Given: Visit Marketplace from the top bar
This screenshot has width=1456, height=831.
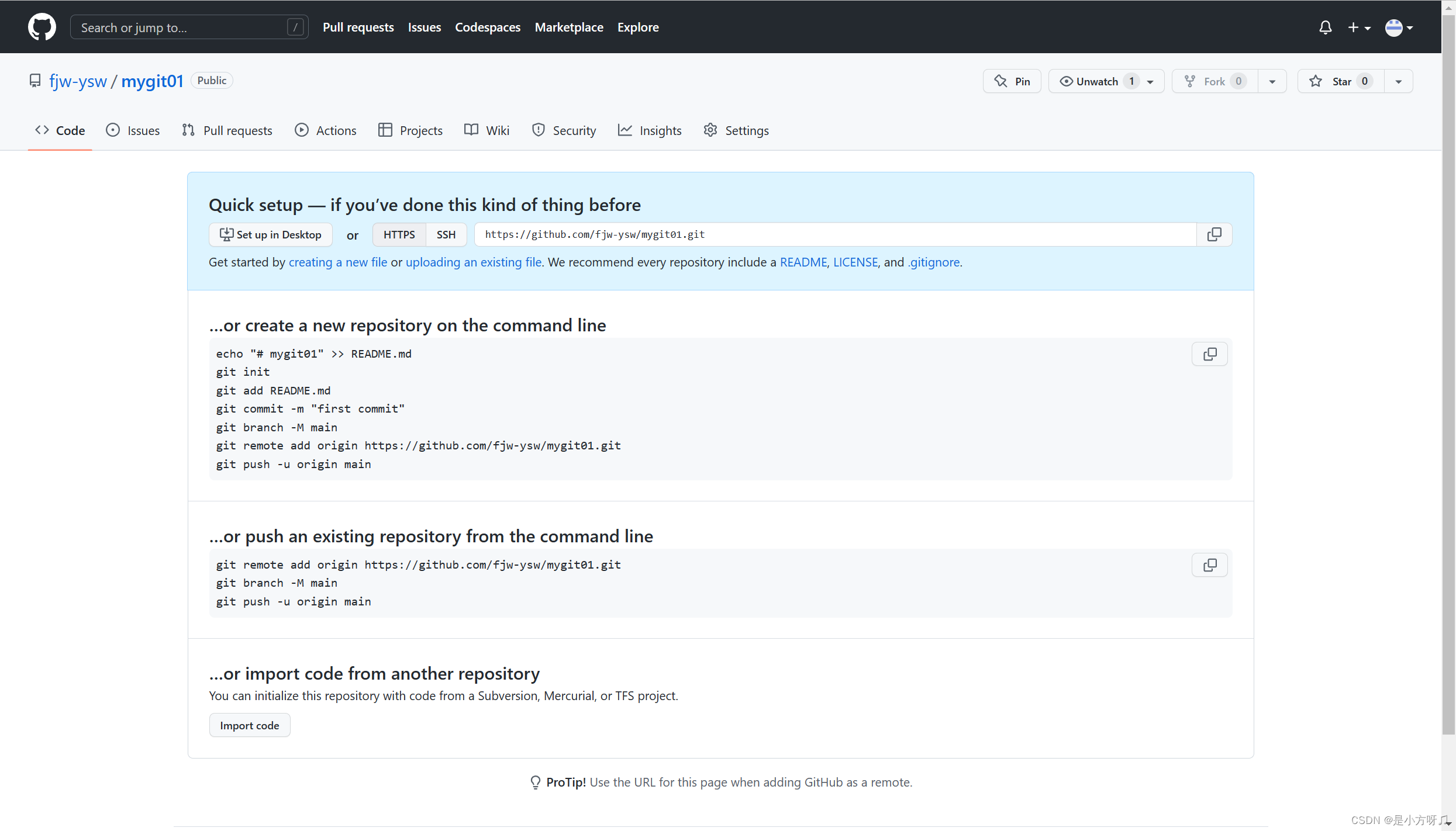Looking at the screenshot, I should point(569,27).
